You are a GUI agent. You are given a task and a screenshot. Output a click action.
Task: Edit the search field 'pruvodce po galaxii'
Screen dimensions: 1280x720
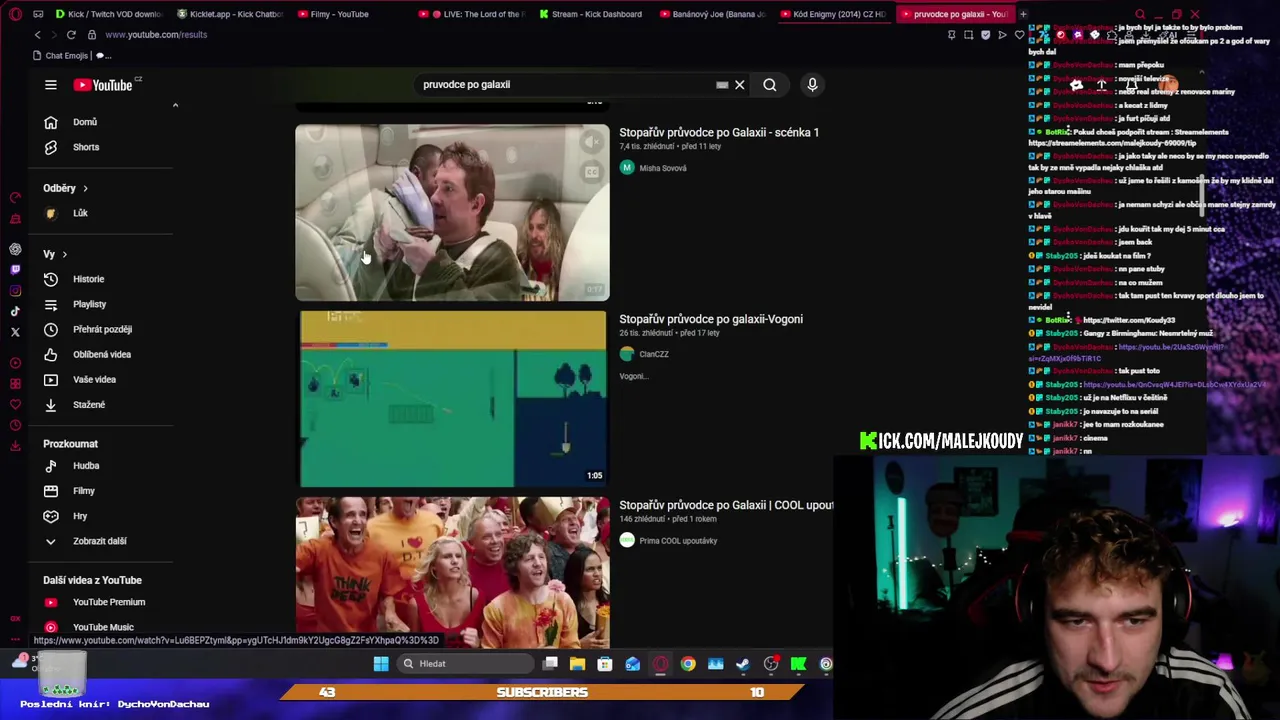click(x=565, y=85)
